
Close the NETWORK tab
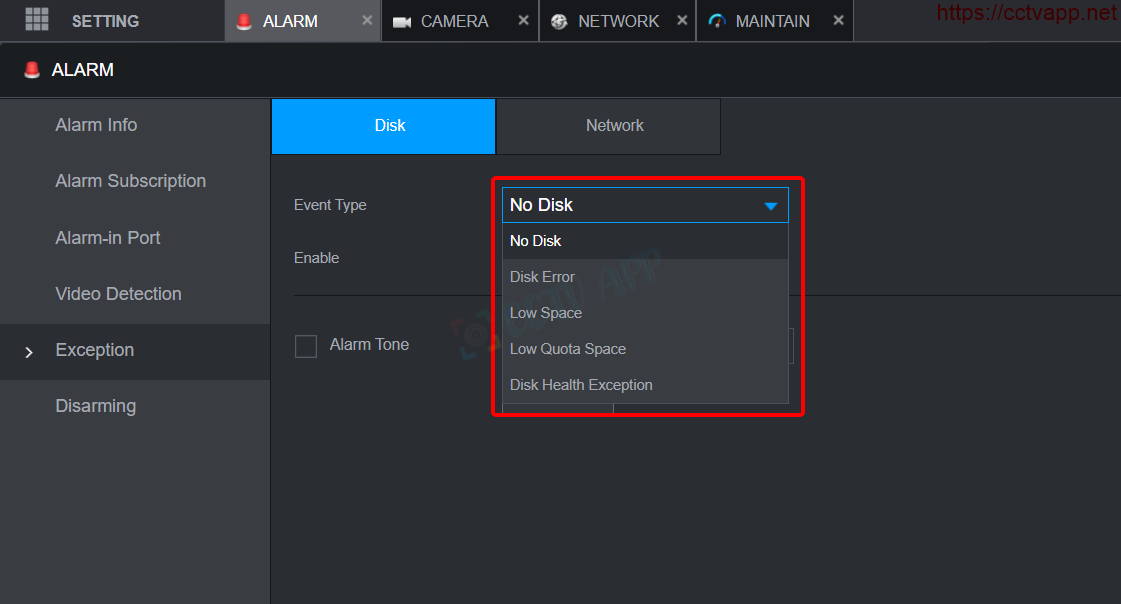(x=681, y=20)
